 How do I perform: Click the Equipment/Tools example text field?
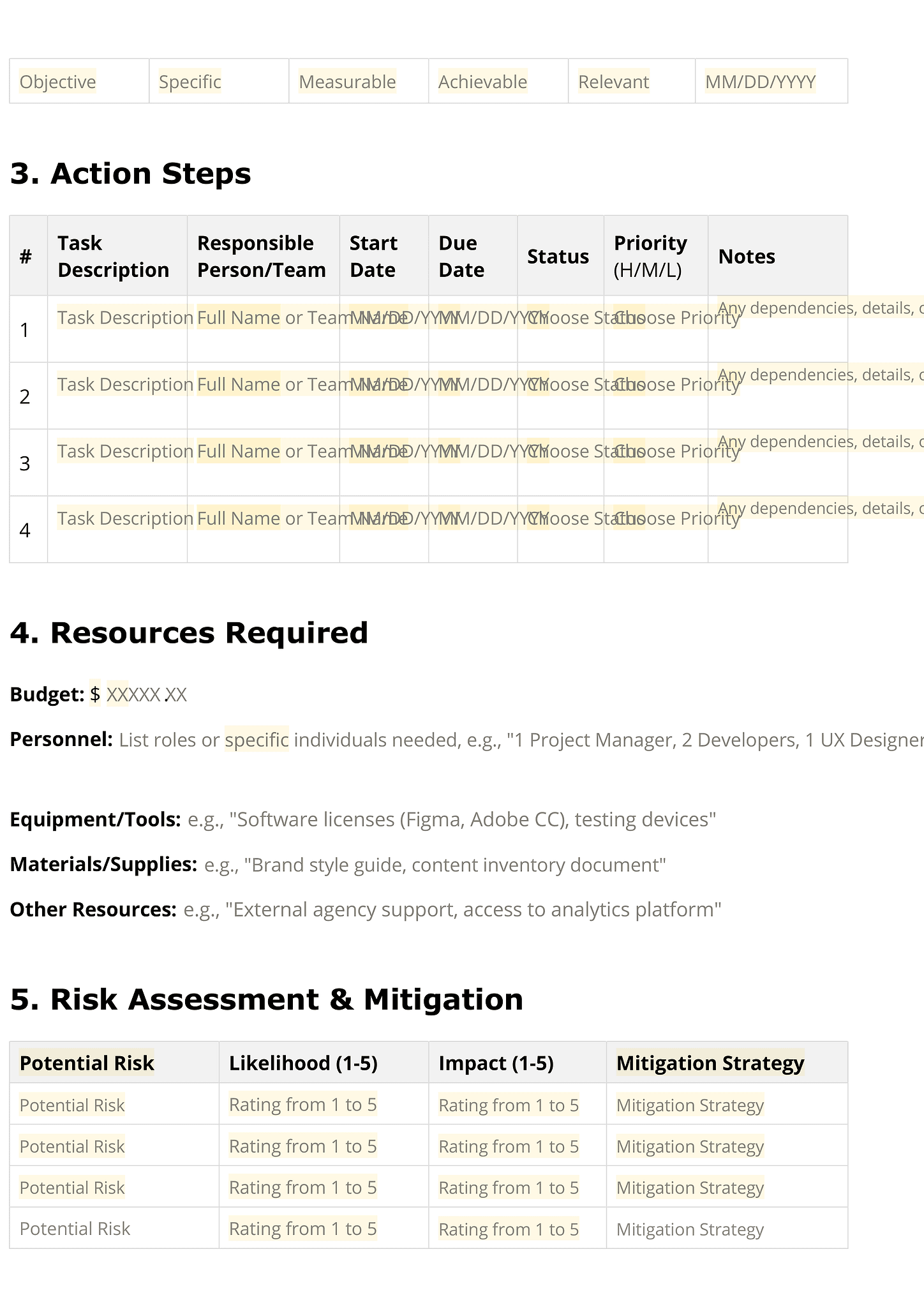pos(452,819)
